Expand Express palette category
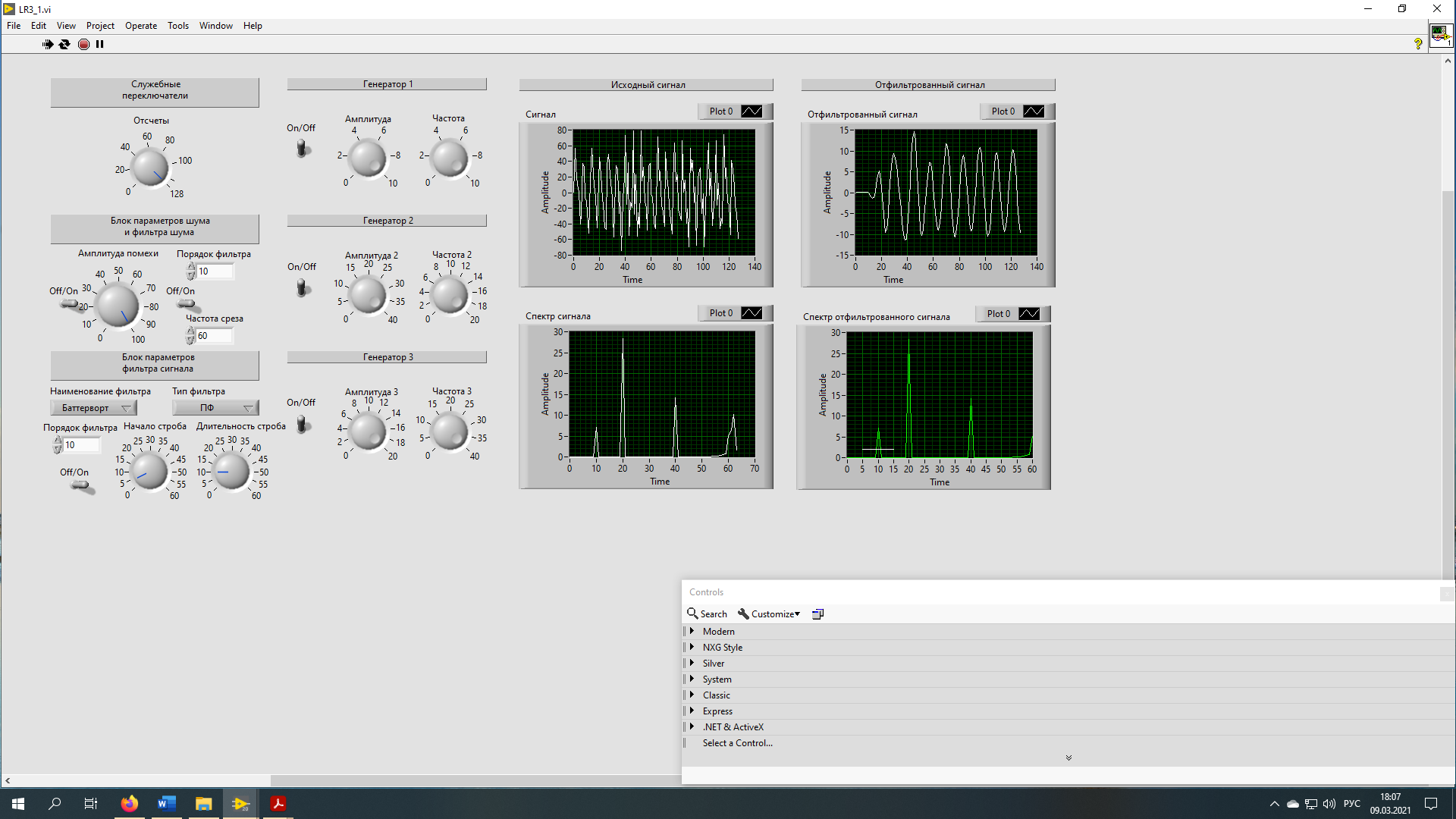The height and width of the screenshot is (819, 1456). point(692,711)
